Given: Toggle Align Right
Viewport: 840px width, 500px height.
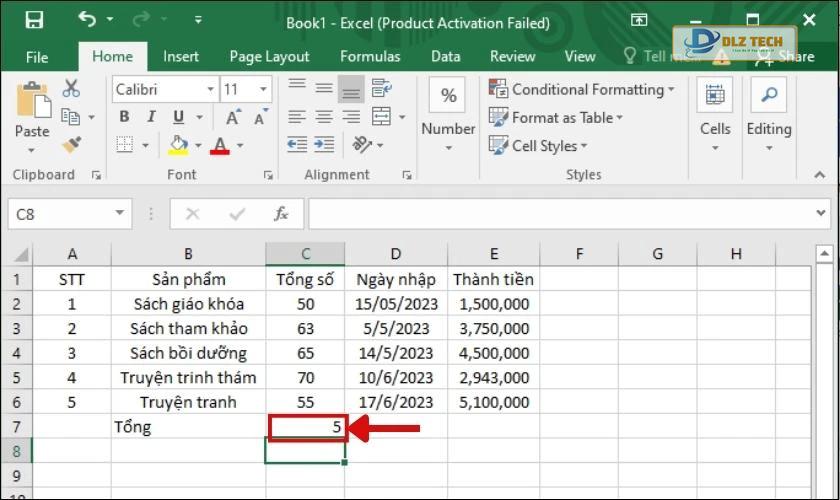Looking at the screenshot, I should coord(351,116).
